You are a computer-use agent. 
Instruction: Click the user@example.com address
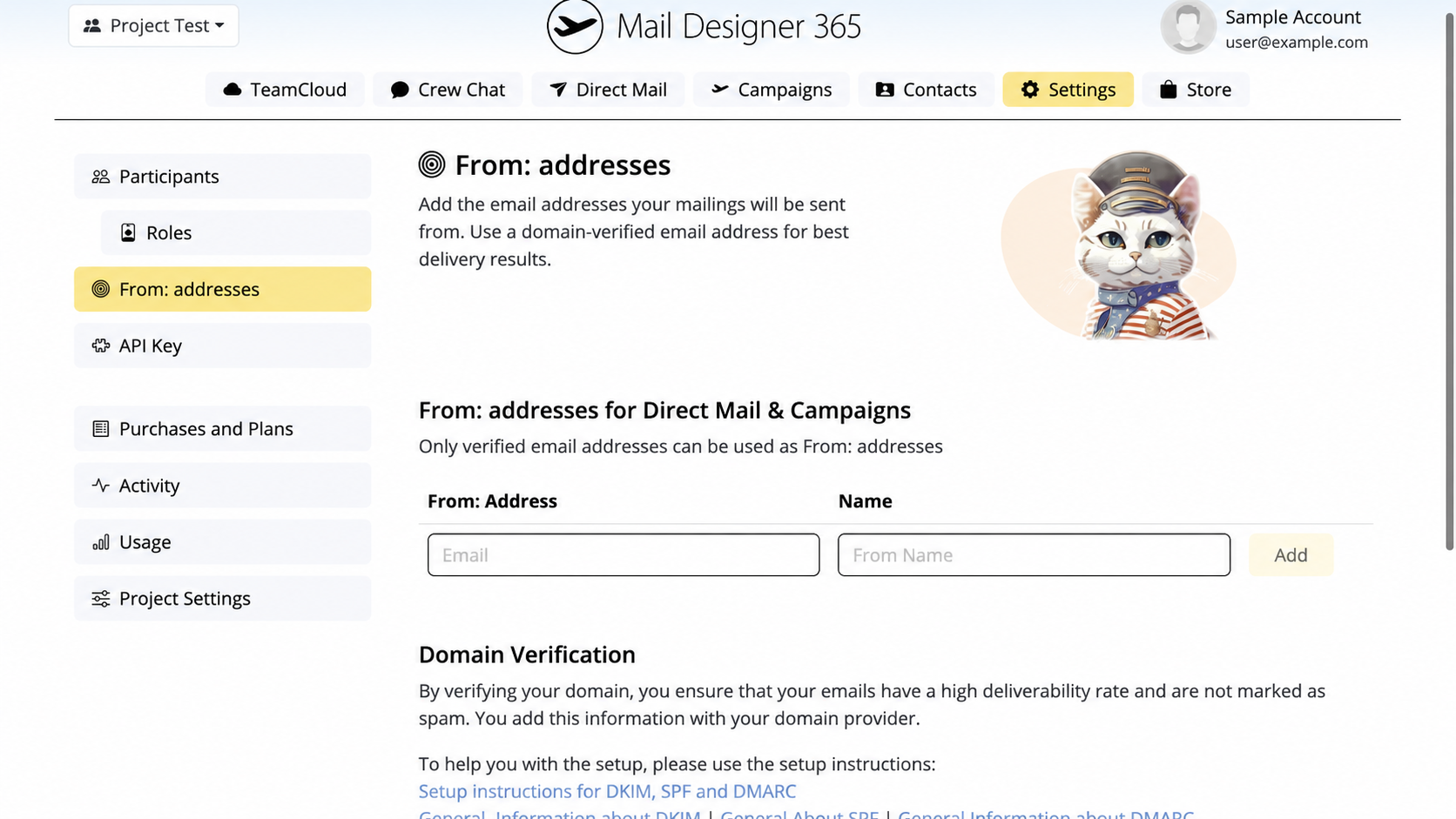point(1297,43)
